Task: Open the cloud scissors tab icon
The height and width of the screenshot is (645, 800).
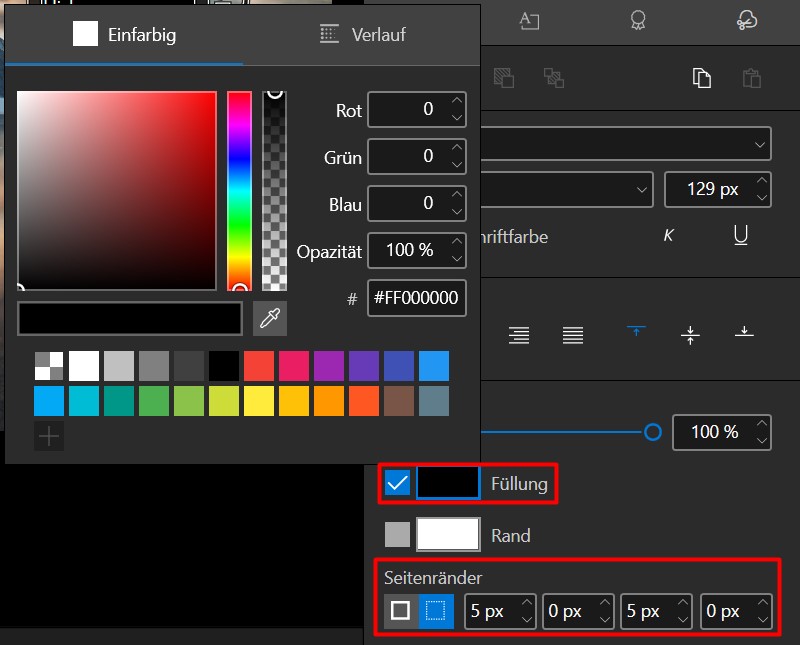Action: pyautogui.click(x=747, y=20)
